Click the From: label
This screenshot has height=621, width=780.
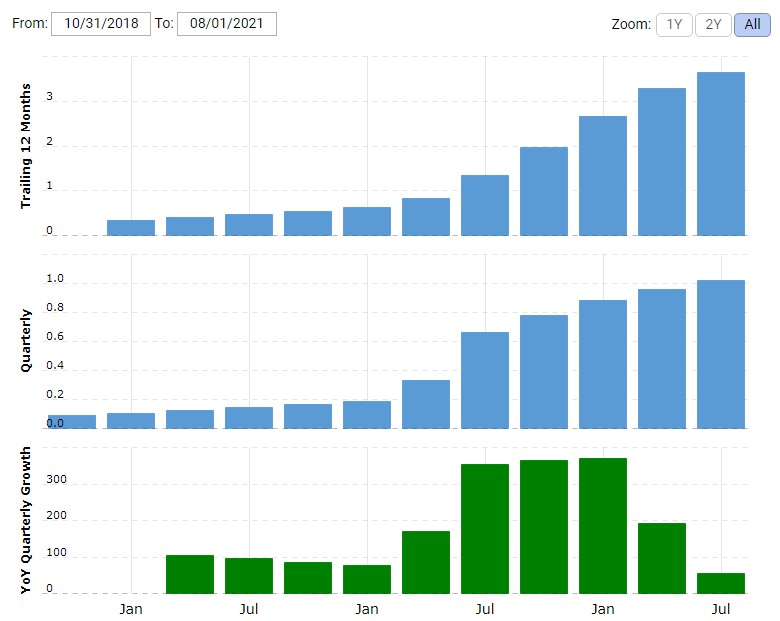click(x=30, y=23)
